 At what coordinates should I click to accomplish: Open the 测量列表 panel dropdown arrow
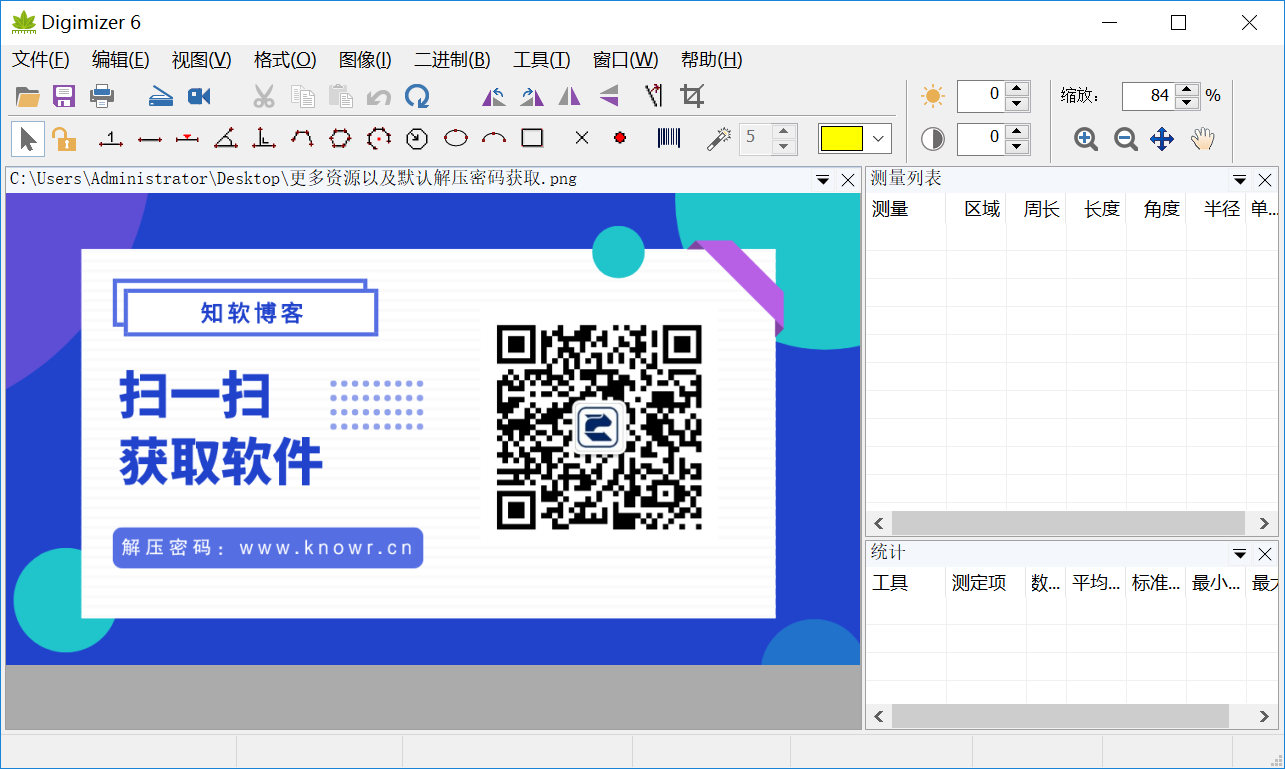(x=1240, y=180)
